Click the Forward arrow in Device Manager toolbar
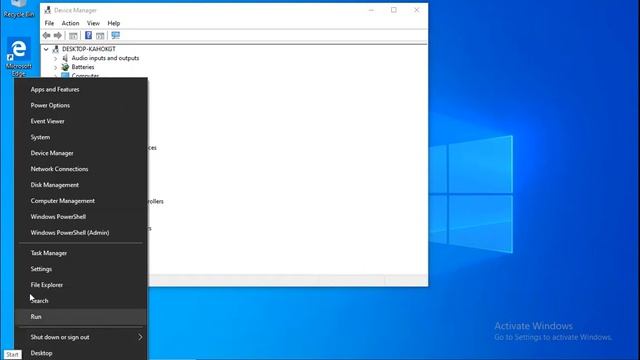The width and height of the screenshot is (640, 360). pyautogui.click(x=58, y=36)
